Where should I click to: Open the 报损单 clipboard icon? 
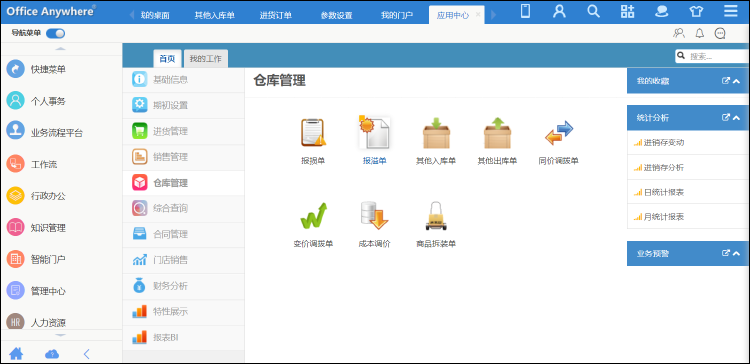[x=313, y=132]
